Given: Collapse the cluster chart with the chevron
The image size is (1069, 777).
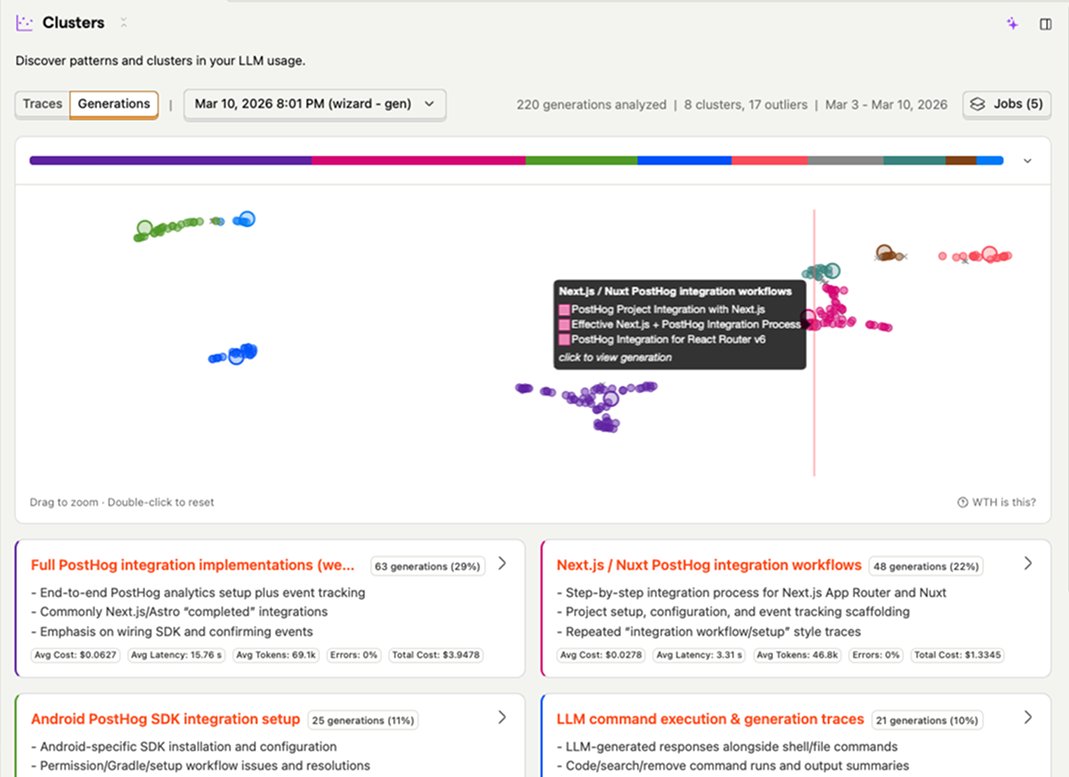Looking at the screenshot, I should pos(1027,161).
